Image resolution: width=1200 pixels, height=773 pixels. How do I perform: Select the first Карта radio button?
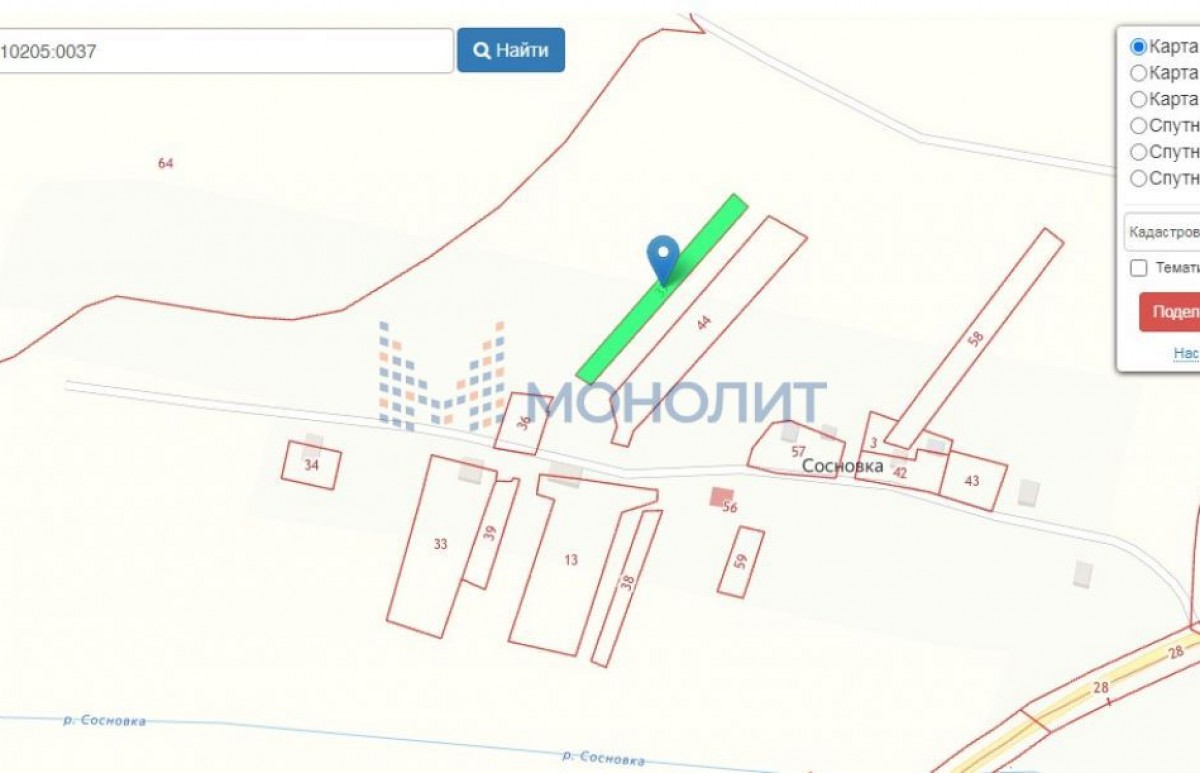pos(1138,46)
